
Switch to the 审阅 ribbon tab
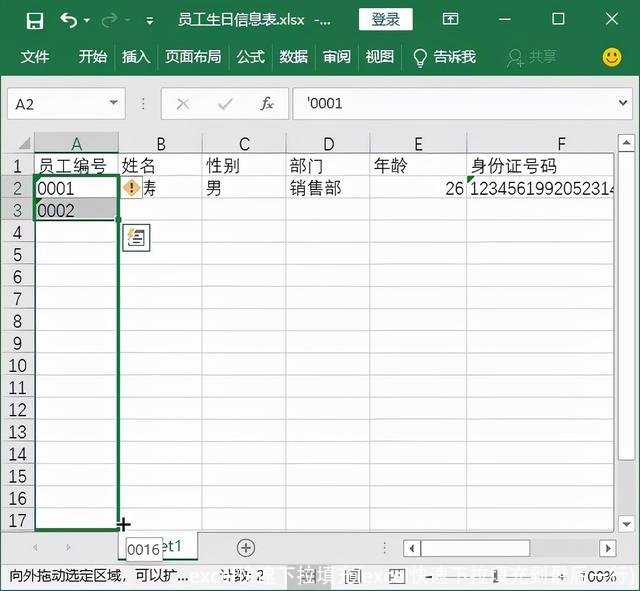pyautogui.click(x=337, y=56)
